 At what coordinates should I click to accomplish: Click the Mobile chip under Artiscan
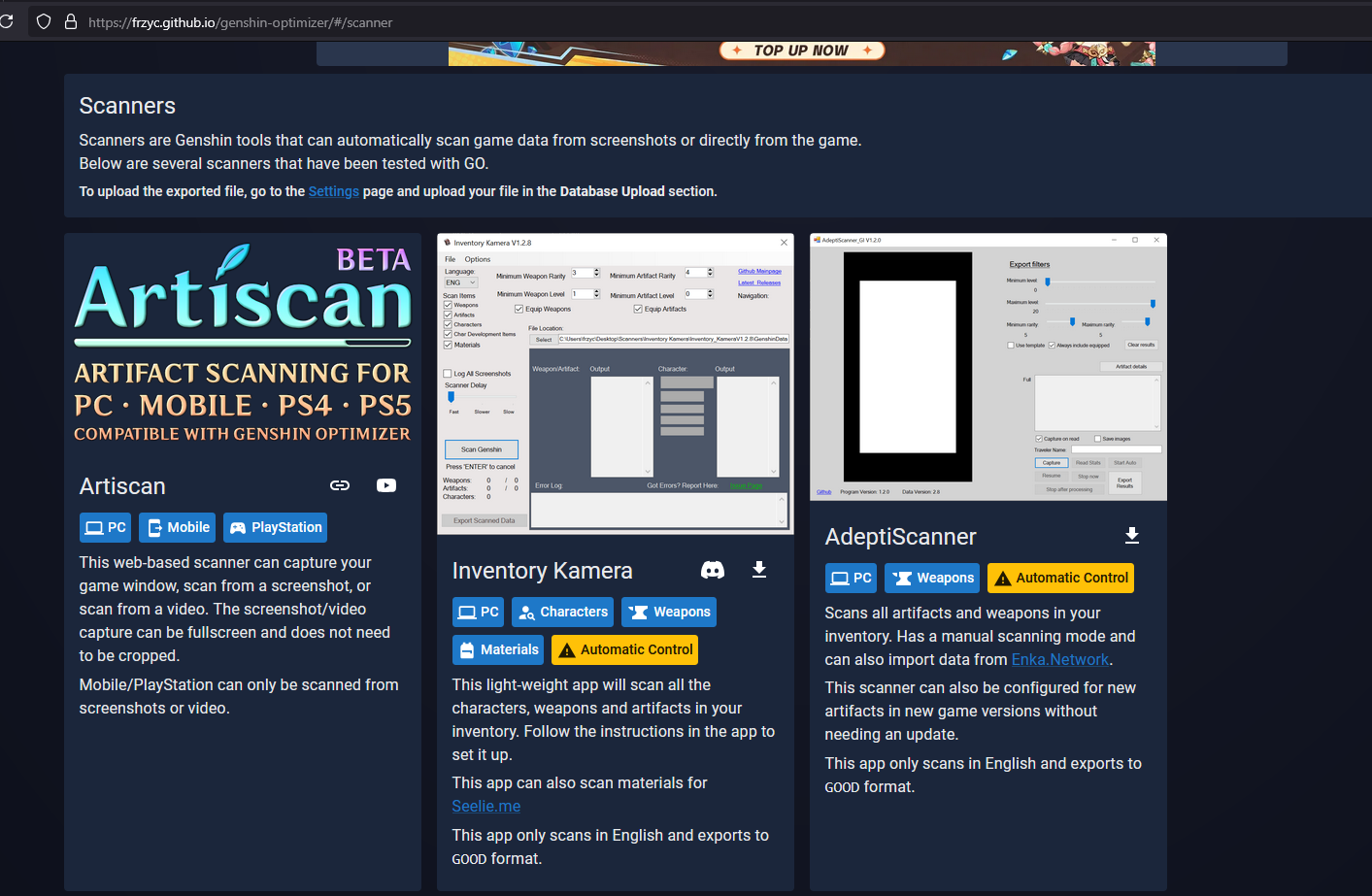[x=177, y=527]
